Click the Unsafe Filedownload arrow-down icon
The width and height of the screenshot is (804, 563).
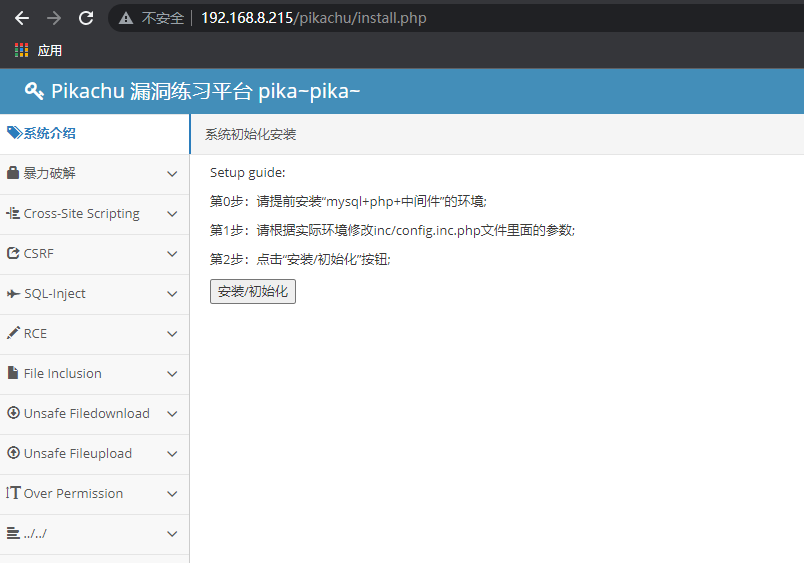tap(13, 413)
